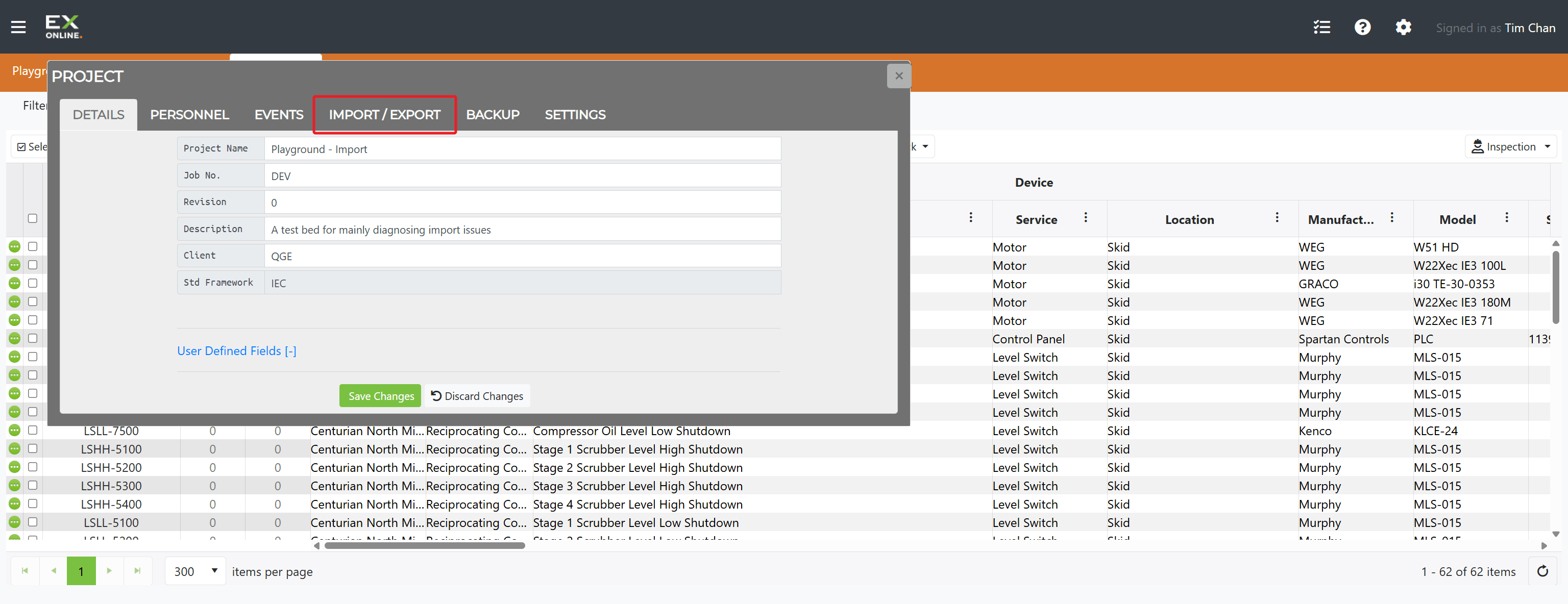Screen dimensions: 1568x604
Task: Open Service column options menu
Action: tap(1085, 218)
